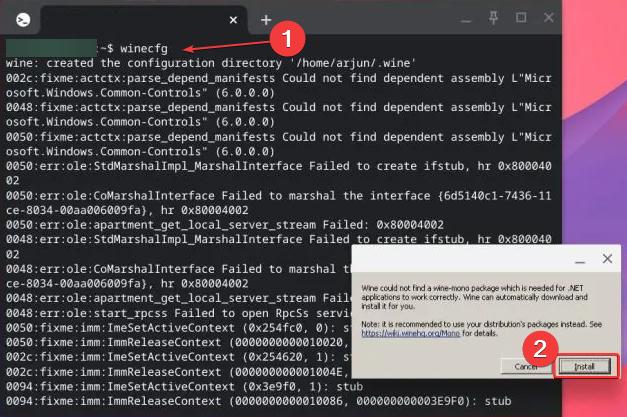The height and width of the screenshot is (417, 627).
Task: Click the '0048:err:ole:start_rpcss Failed to open' line
Action: coord(178,313)
